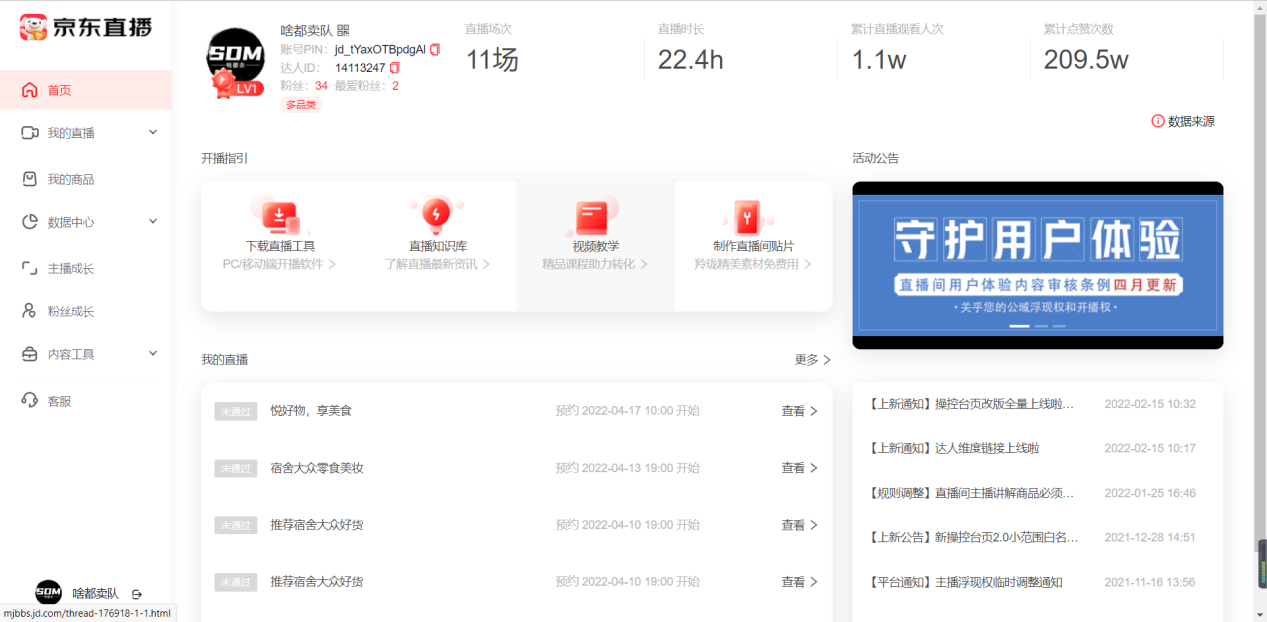Click the 数据来源 info icon
Image resolution: width=1267 pixels, height=622 pixels.
tap(1158, 121)
